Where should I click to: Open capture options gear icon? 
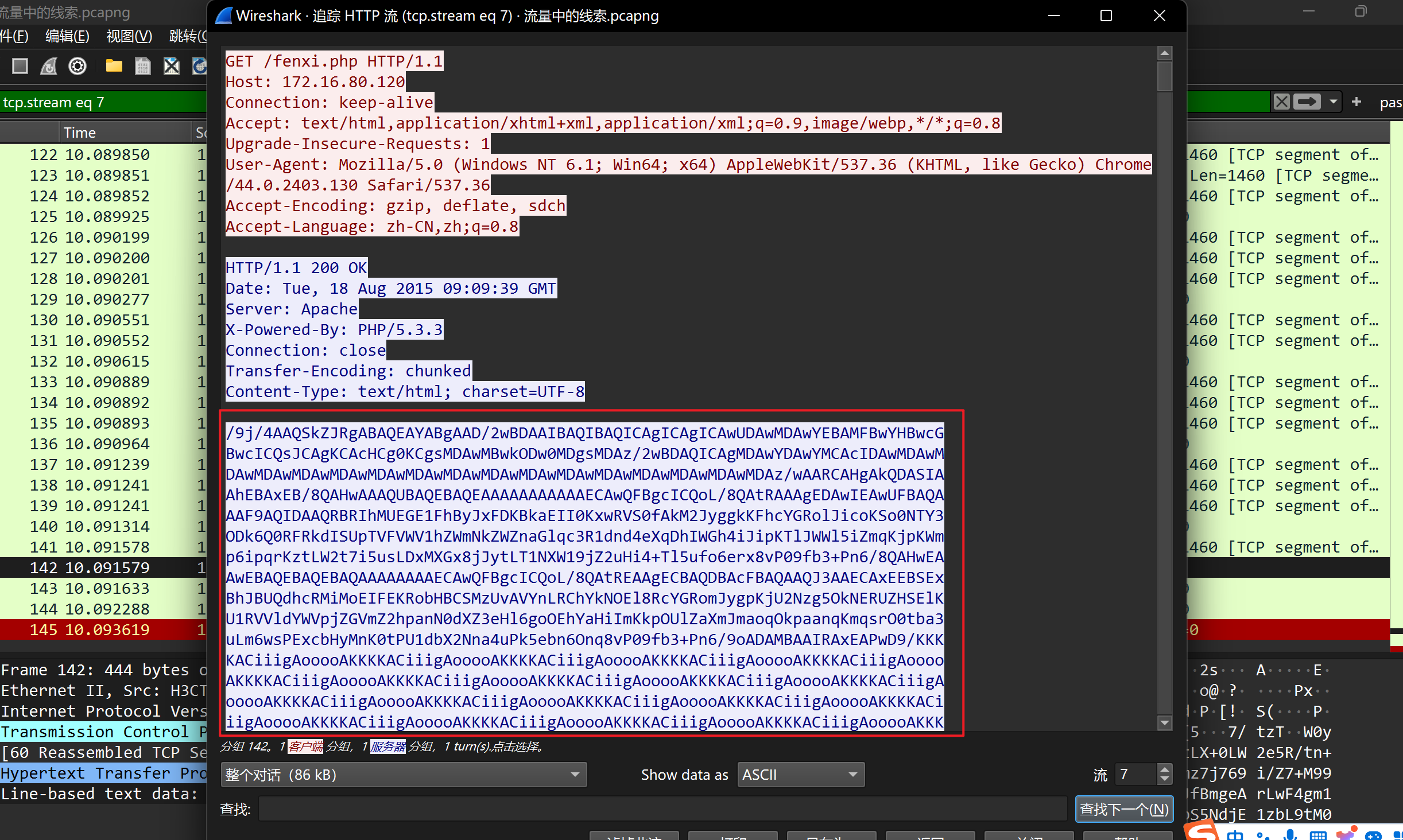pyautogui.click(x=77, y=67)
